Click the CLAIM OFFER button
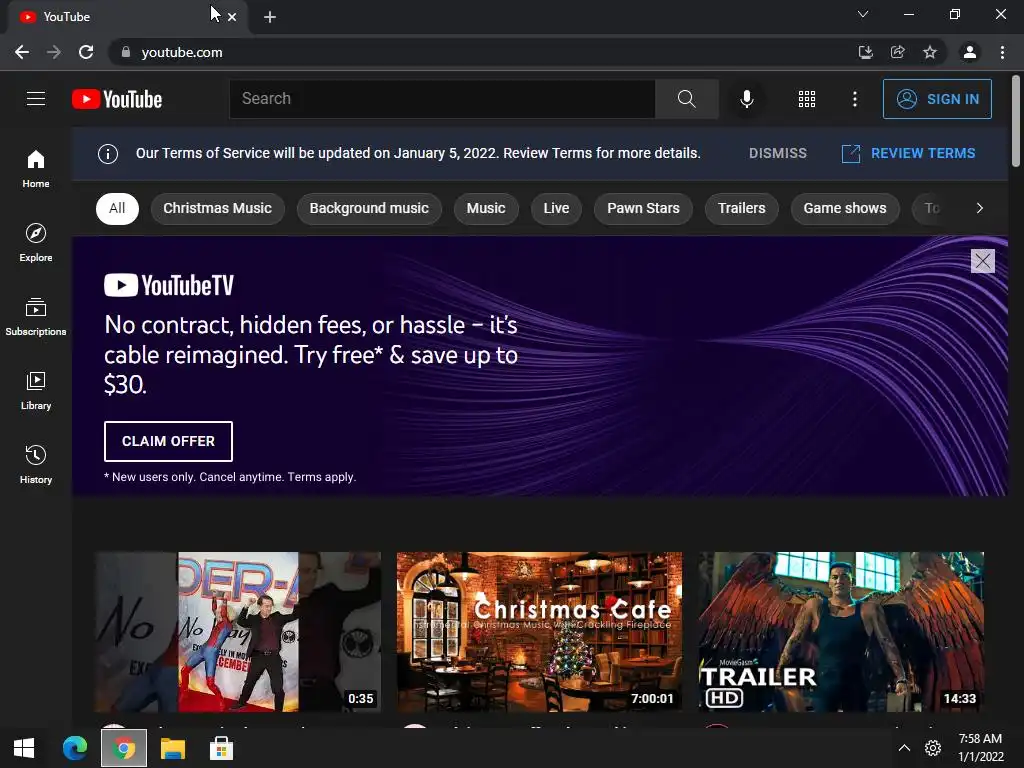1024x768 pixels. (x=168, y=441)
